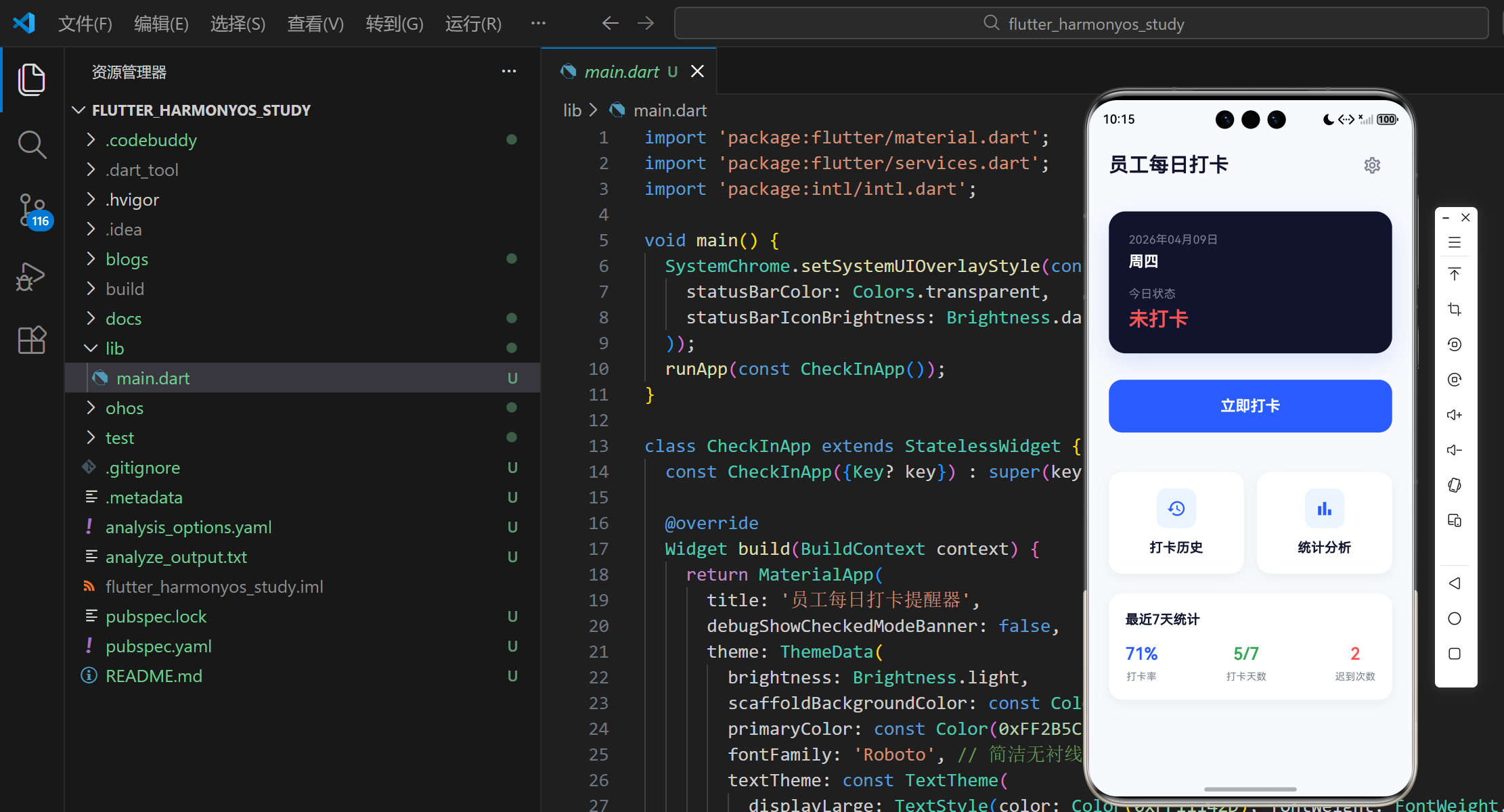Rotate the emulator screen clockwise

coord(1455,380)
